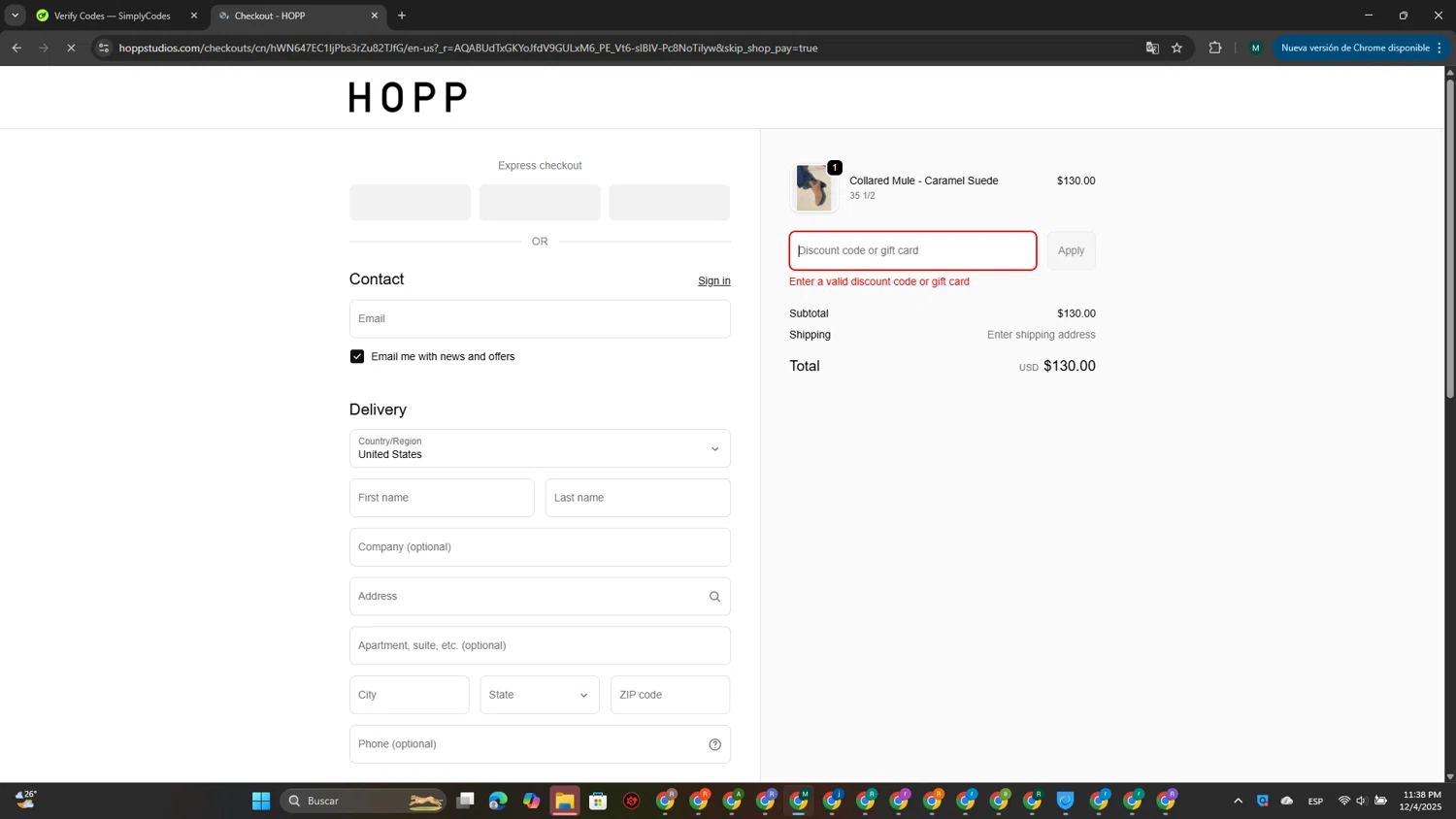Click the browser back arrow
1456x819 pixels.
point(17,48)
